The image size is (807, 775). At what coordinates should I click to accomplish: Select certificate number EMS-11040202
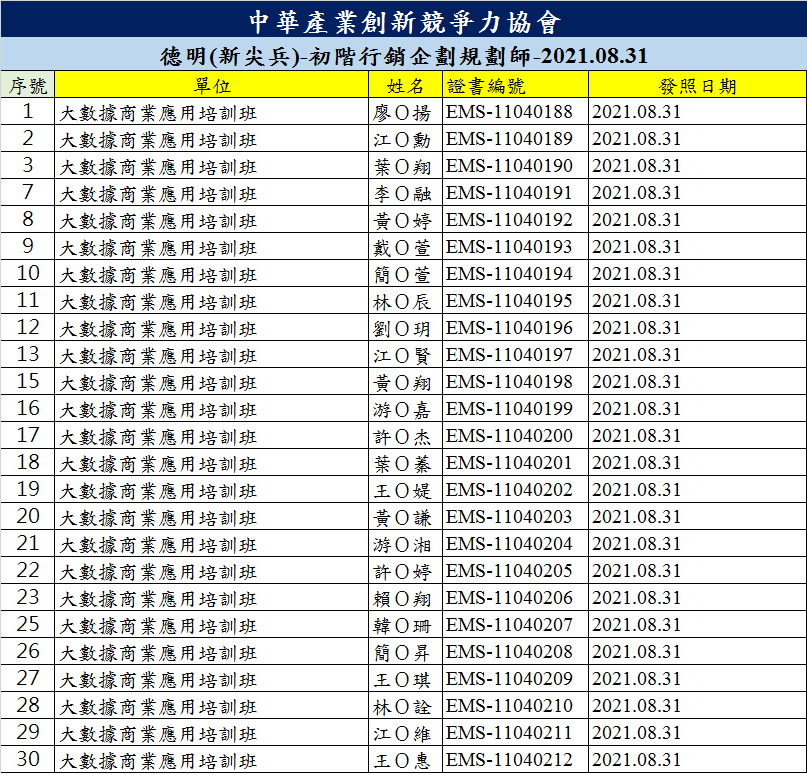point(508,490)
